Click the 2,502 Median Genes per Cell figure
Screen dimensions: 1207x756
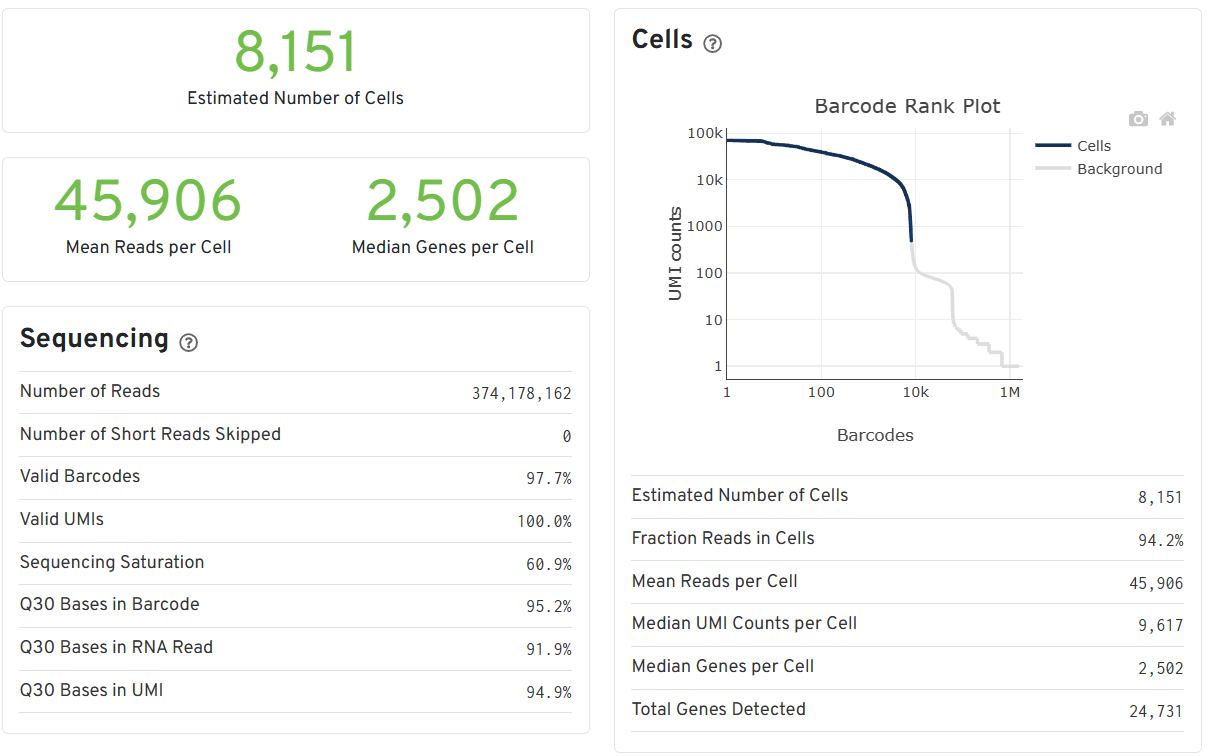tap(442, 201)
